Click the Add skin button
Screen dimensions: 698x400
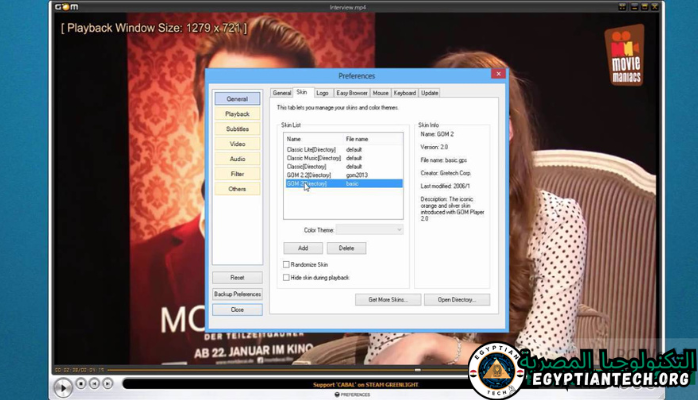(x=303, y=248)
